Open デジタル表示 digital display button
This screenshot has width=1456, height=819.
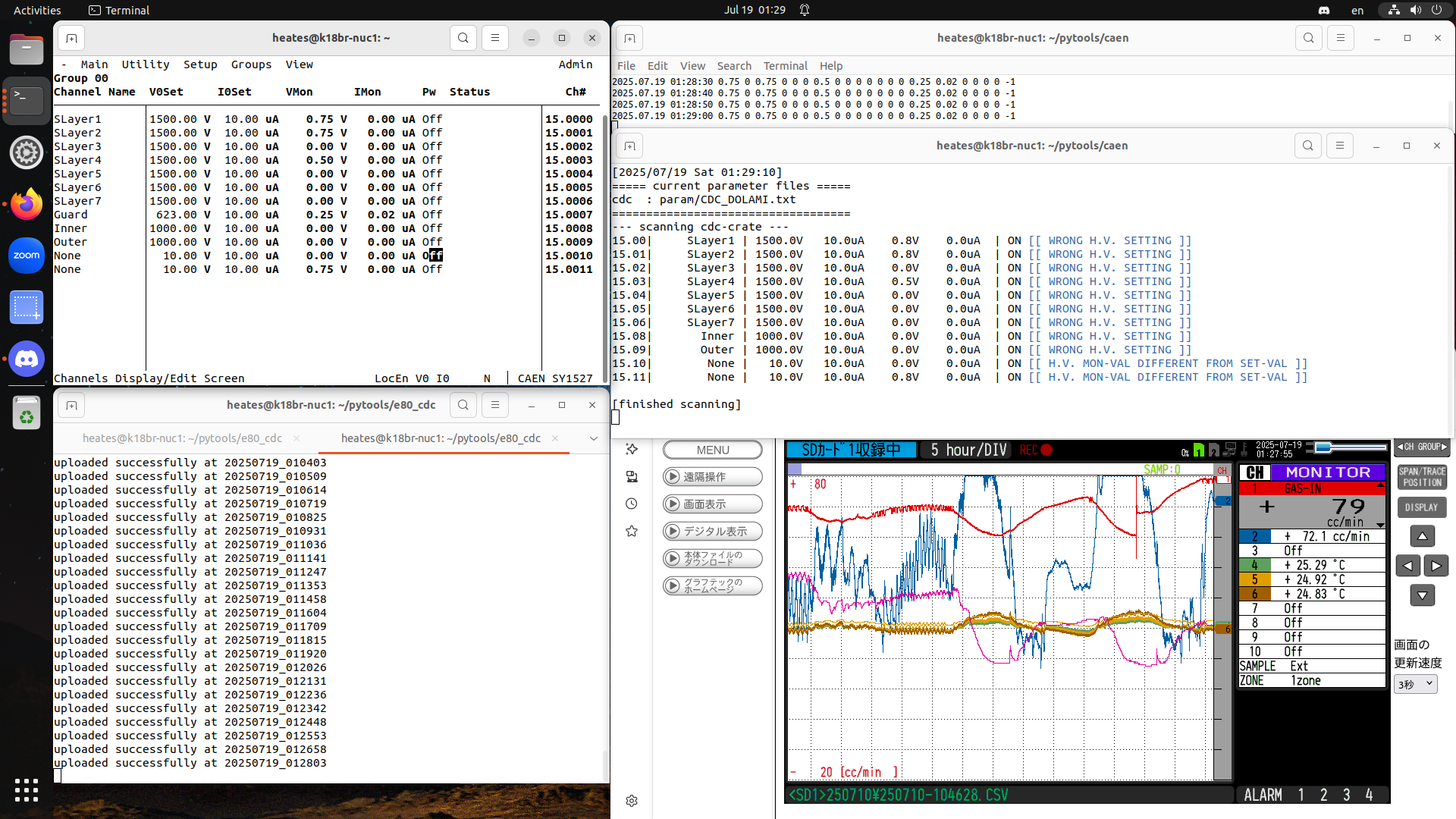tap(713, 532)
